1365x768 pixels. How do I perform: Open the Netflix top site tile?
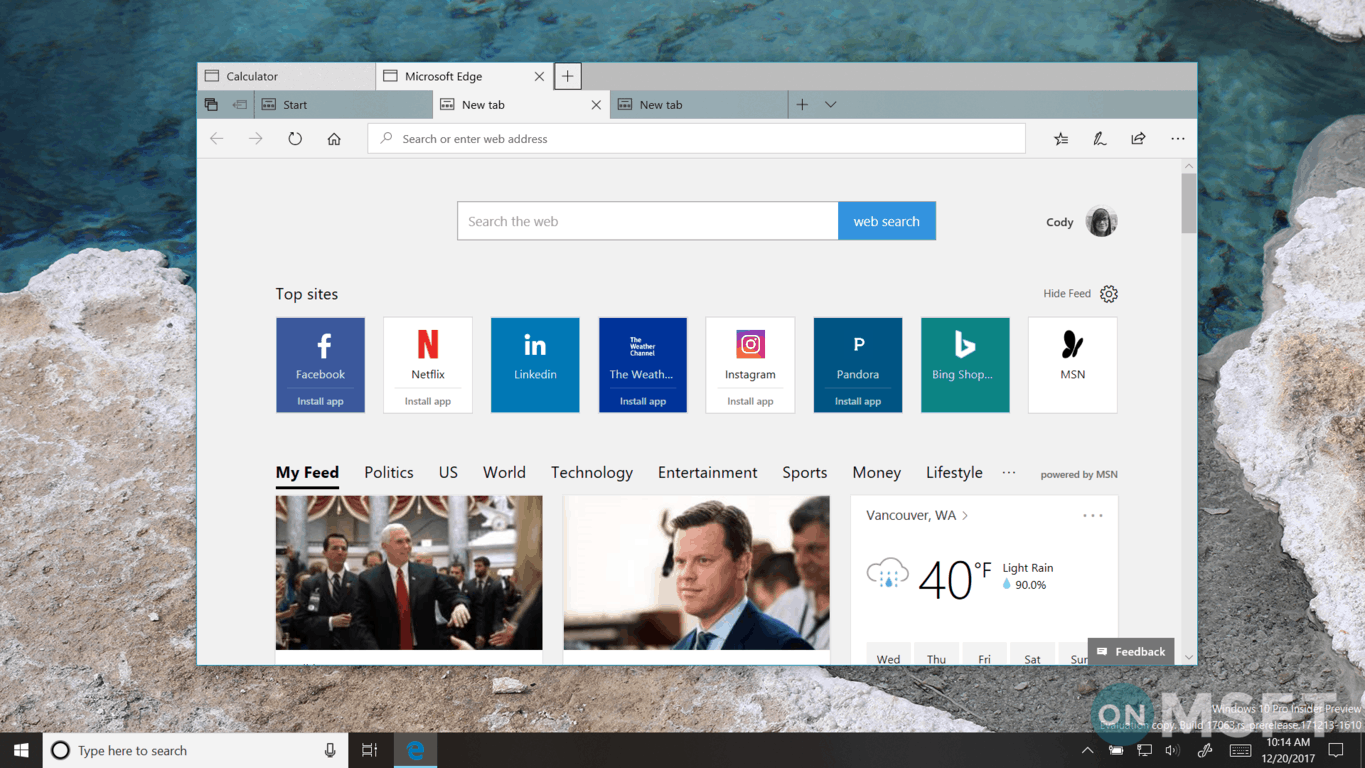pyautogui.click(x=428, y=365)
